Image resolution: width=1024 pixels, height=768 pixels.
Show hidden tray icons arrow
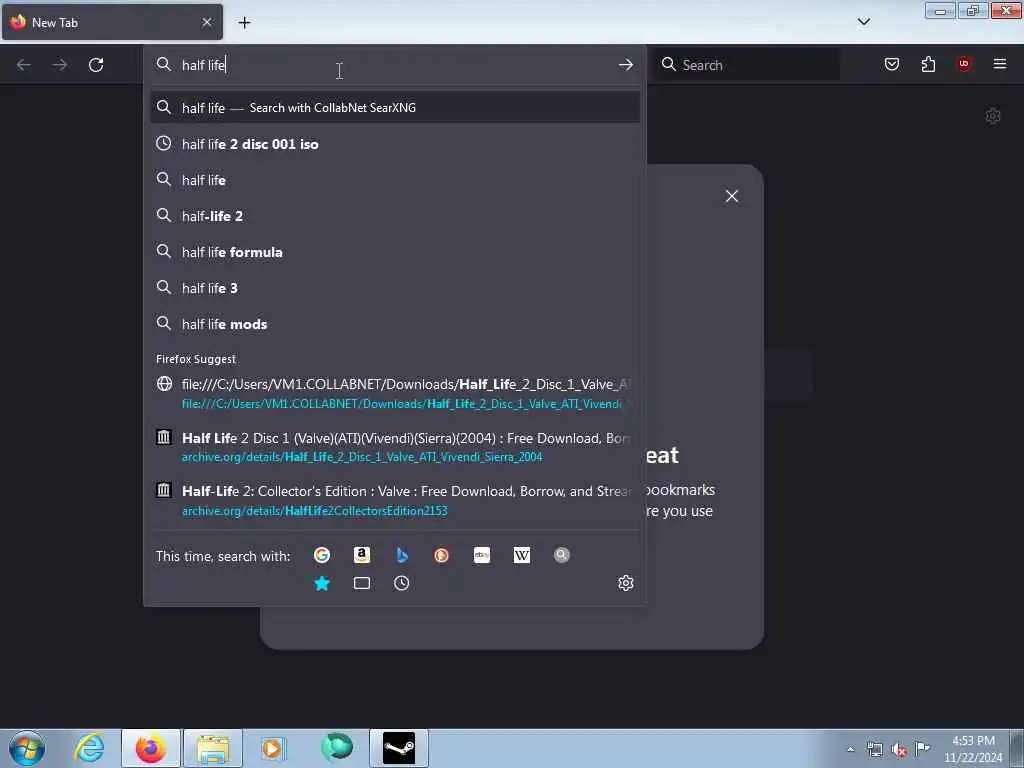pos(850,750)
